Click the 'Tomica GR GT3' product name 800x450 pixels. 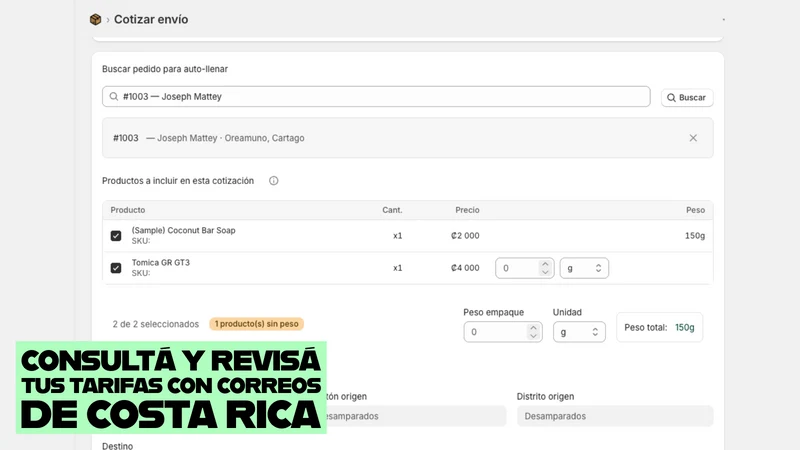tap(161, 262)
